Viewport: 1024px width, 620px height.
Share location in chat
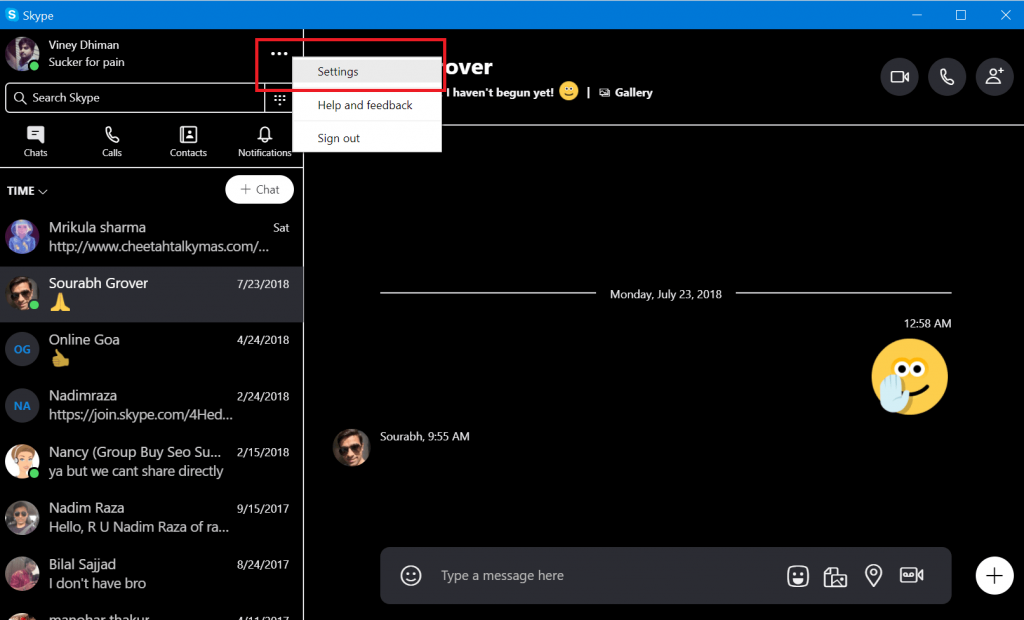pyautogui.click(x=873, y=576)
